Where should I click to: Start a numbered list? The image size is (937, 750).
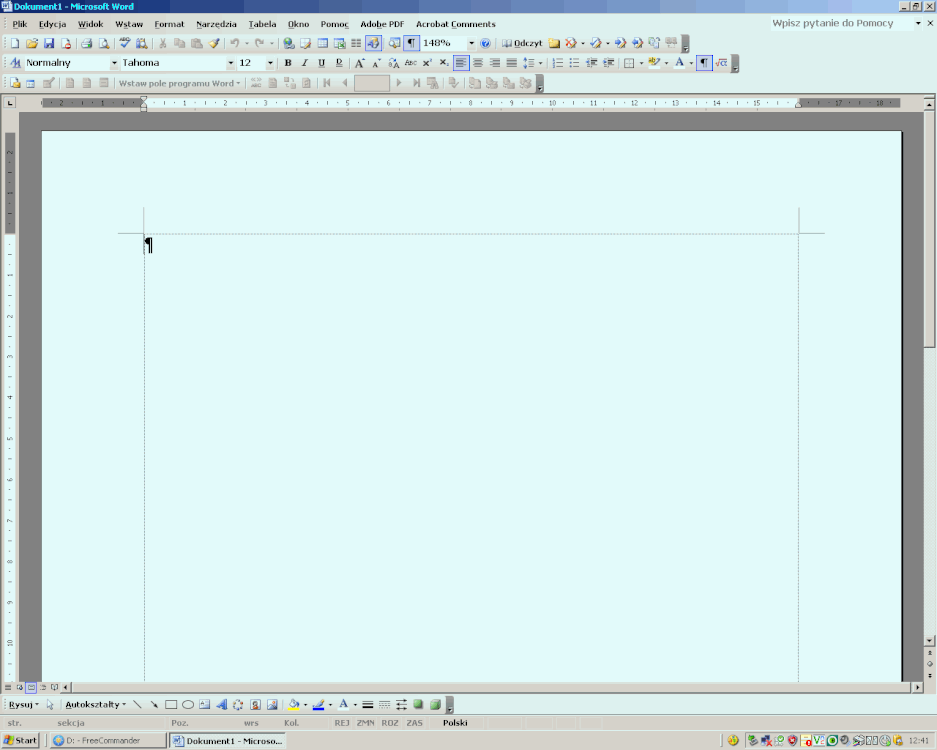click(558, 63)
